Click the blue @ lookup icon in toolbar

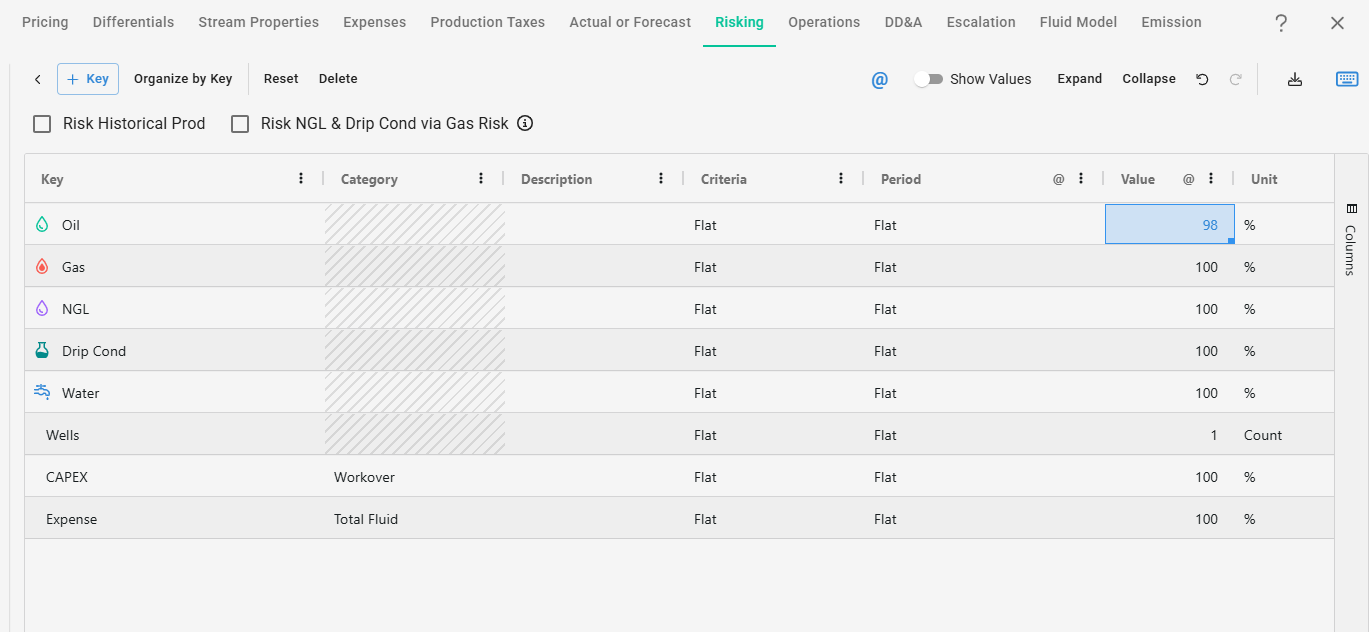[x=879, y=80]
